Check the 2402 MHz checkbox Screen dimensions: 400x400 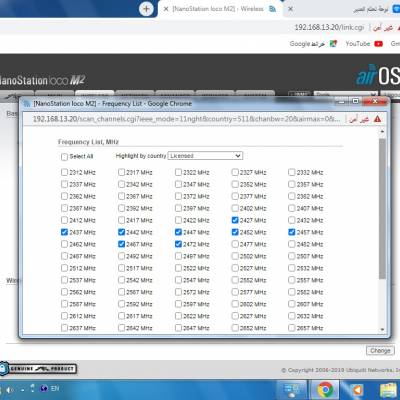pos(235,208)
